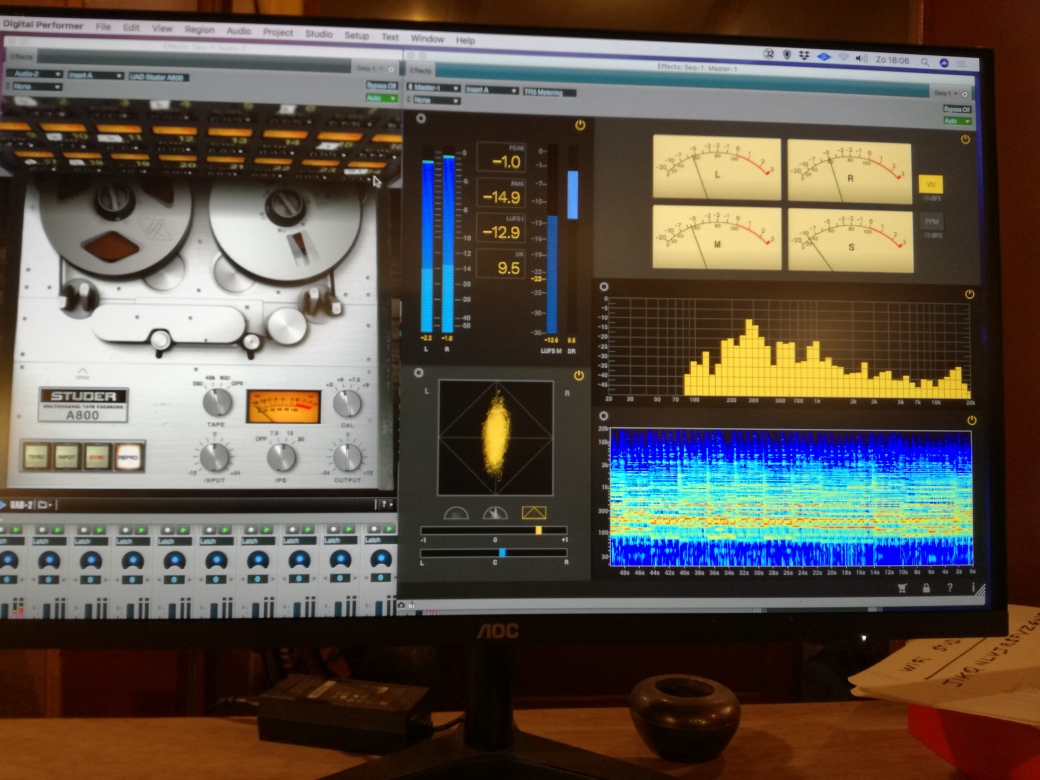Open the Window menu
The height and width of the screenshot is (780, 1040).
click(x=427, y=38)
